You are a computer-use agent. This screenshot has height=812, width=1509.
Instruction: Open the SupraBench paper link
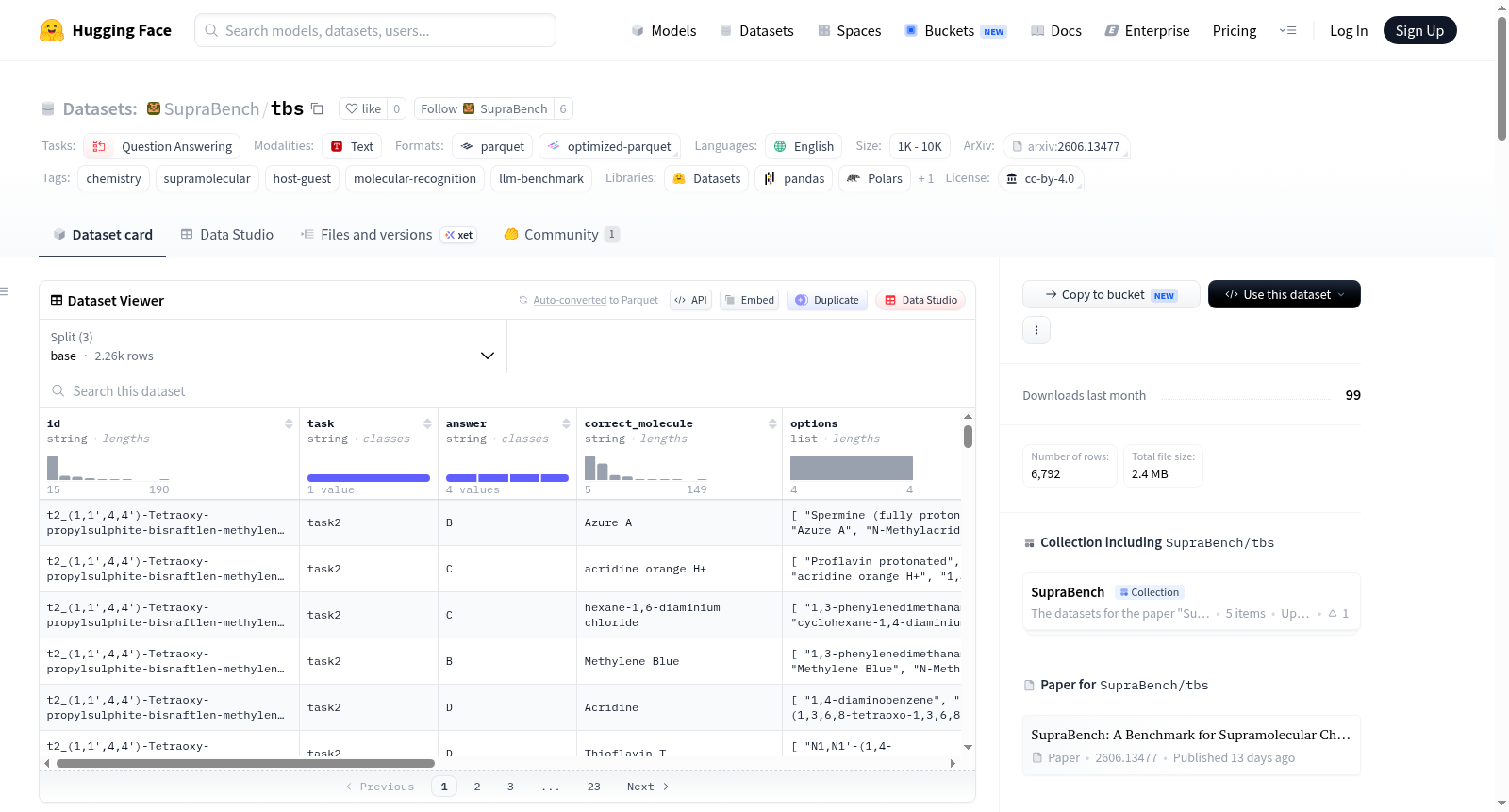[x=1191, y=745]
